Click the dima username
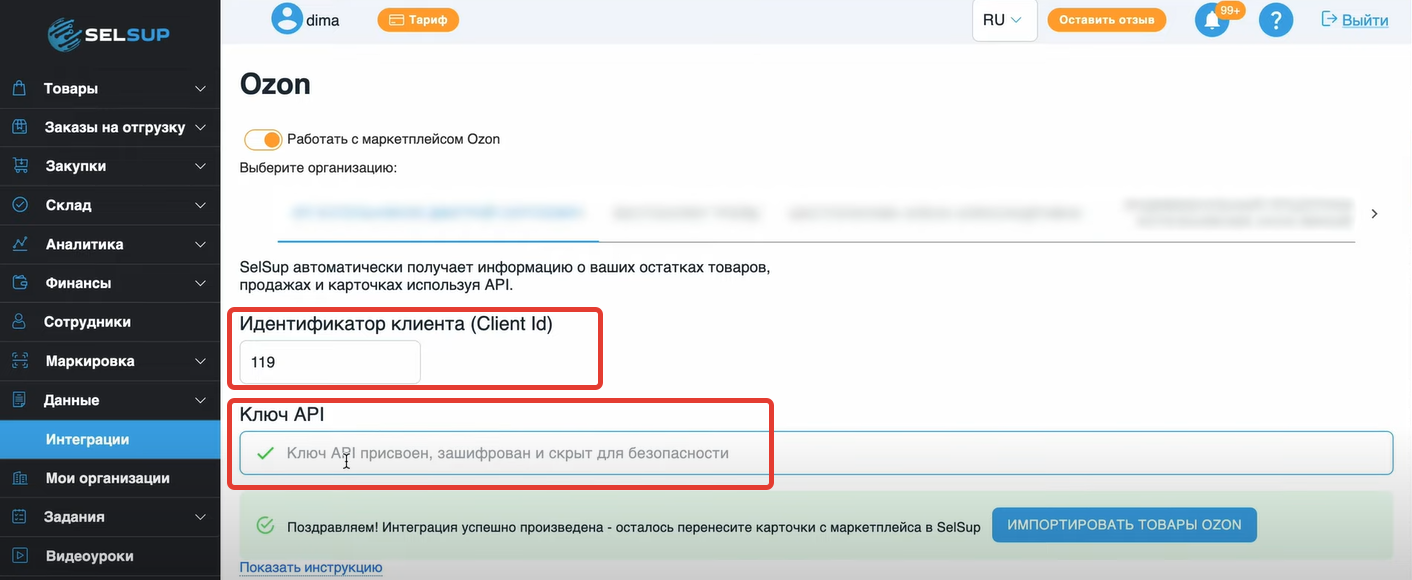1412x580 pixels. coord(322,19)
